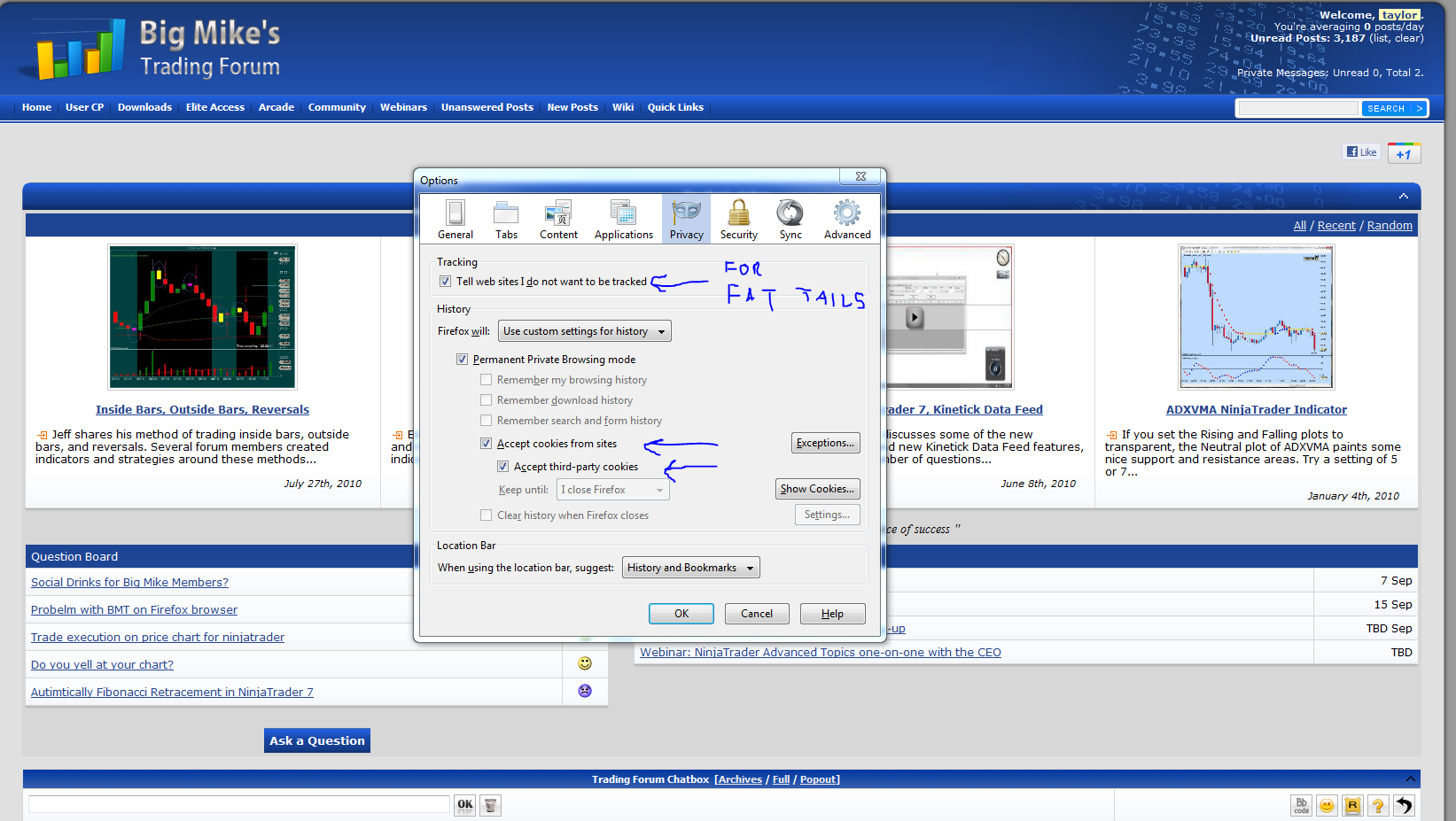This screenshot has width=1456, height=821.
Task: Toggle Accept third-party cookies checkbox
Action: click(502, 467)
